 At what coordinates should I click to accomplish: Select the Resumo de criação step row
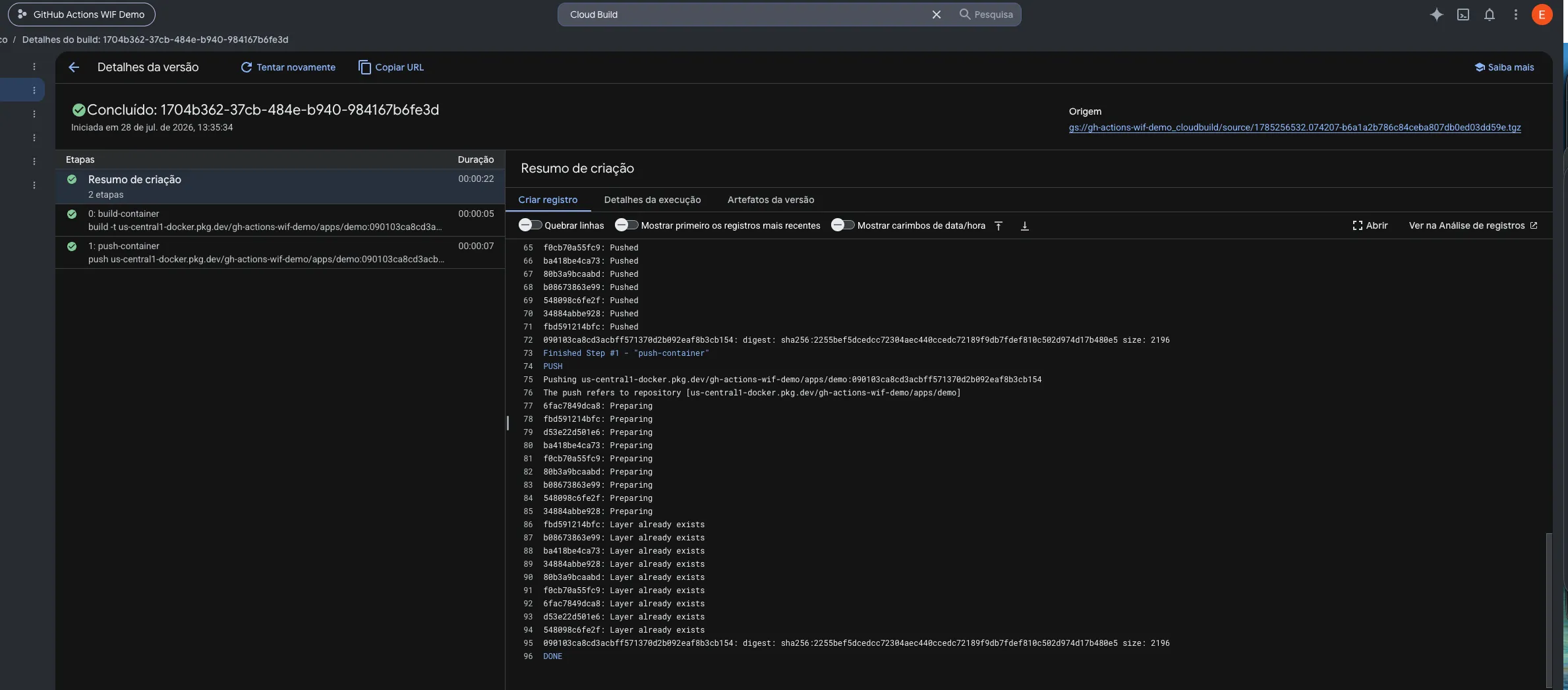click(280, 186)
